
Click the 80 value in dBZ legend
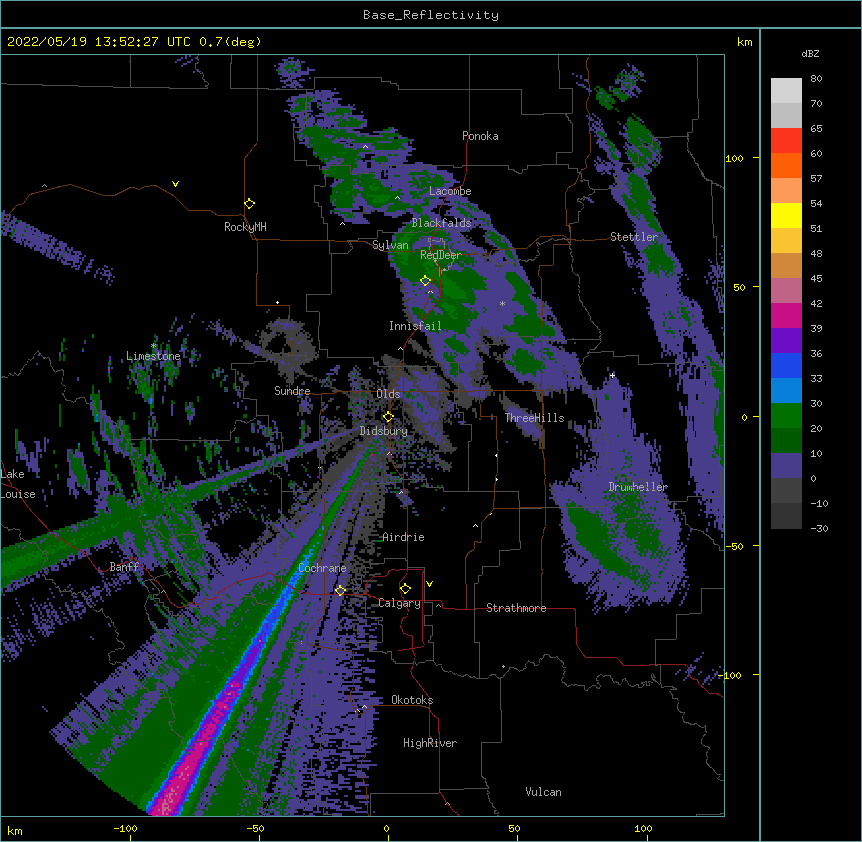click(x=816, y=79)
